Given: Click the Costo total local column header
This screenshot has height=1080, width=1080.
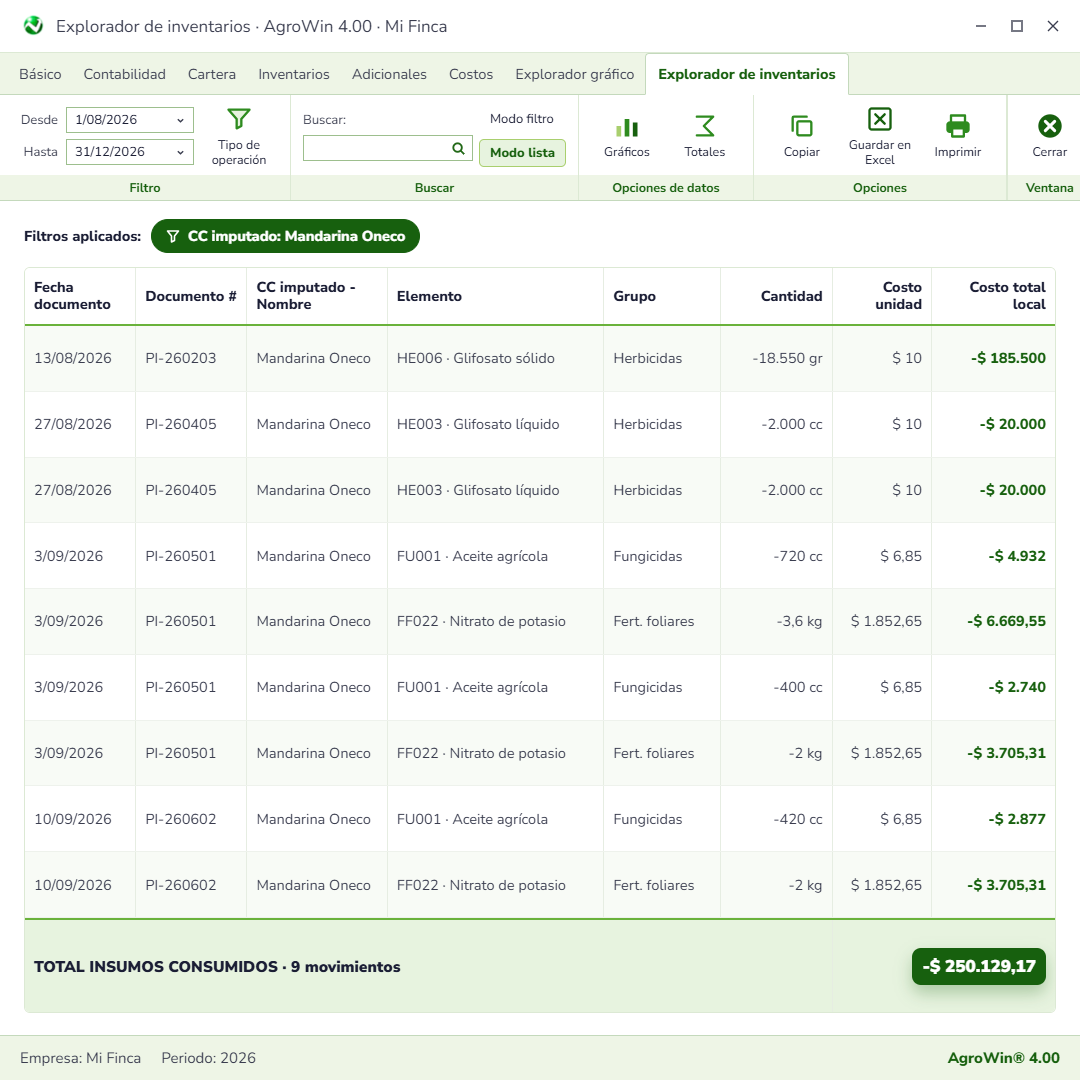Looking at the screenshot, I should coord(993,296).
